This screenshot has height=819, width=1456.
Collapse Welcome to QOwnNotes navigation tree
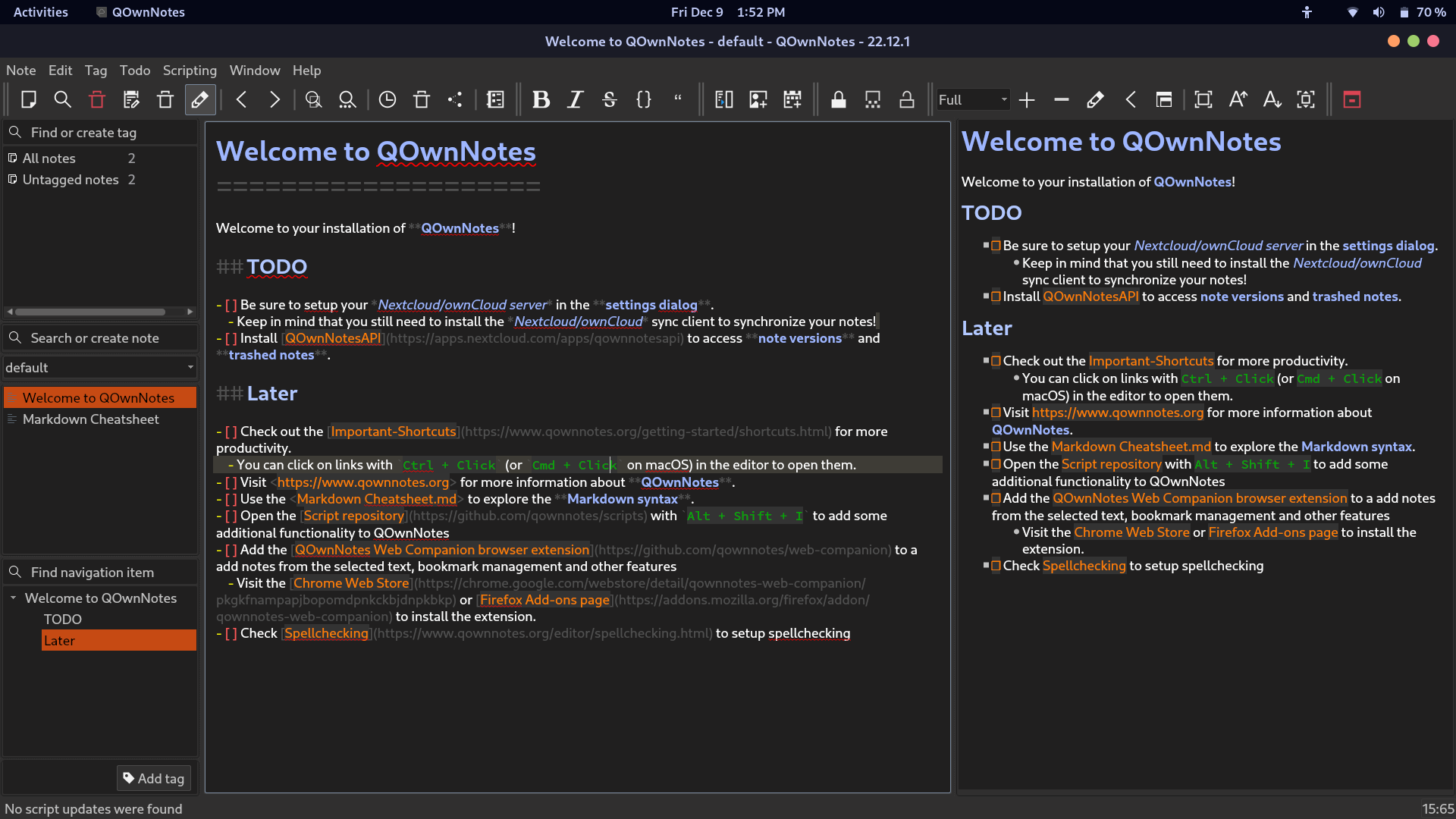(x=13, y=598)
